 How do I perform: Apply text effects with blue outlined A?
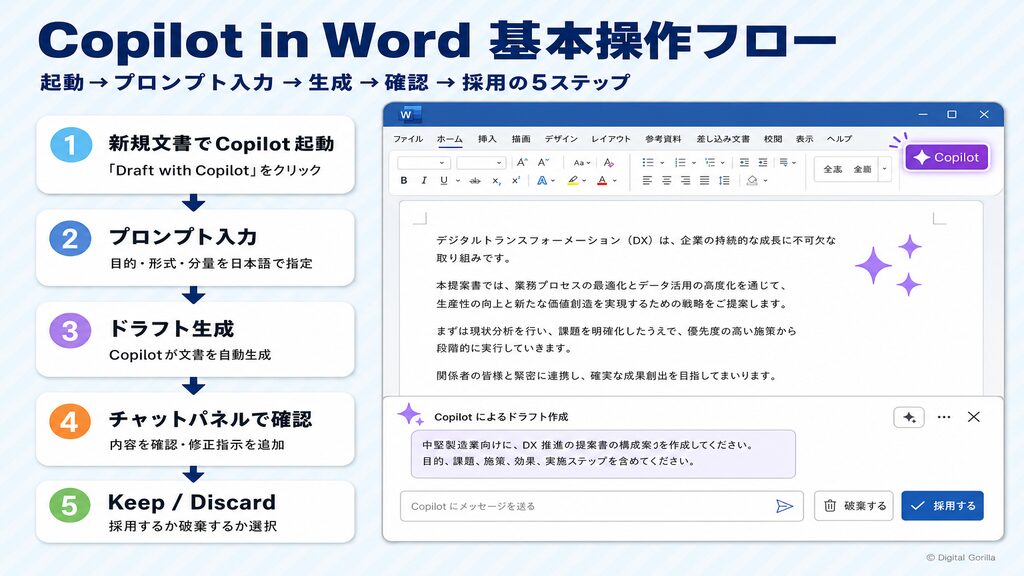[x=541, y=180]
